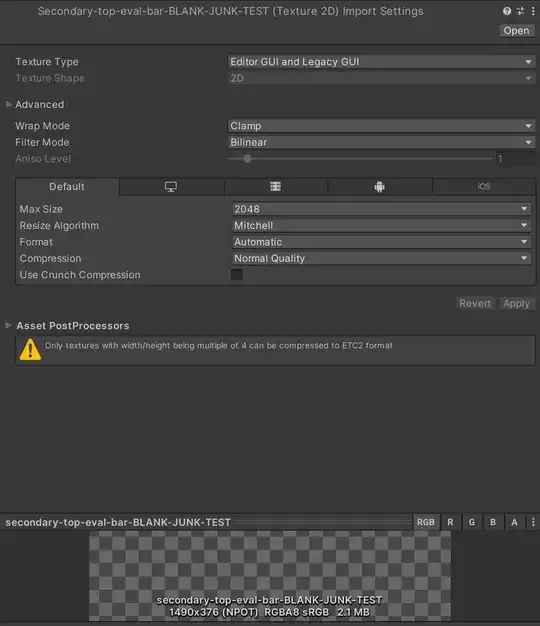Switch to the standalone monitor platform tab
The width and height of the screenshot is (540, 626).
[x=171, y=187]
